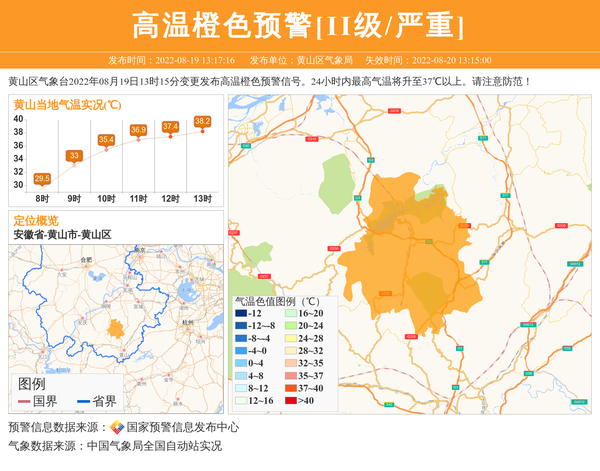Click the 35.4 data label at 10时
Viewport: 600px width, 471px height.
point(106,140)
